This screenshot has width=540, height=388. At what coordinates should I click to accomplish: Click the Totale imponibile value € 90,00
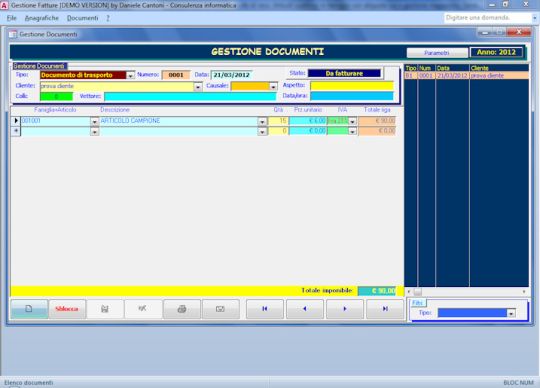[x=377, y=291]
